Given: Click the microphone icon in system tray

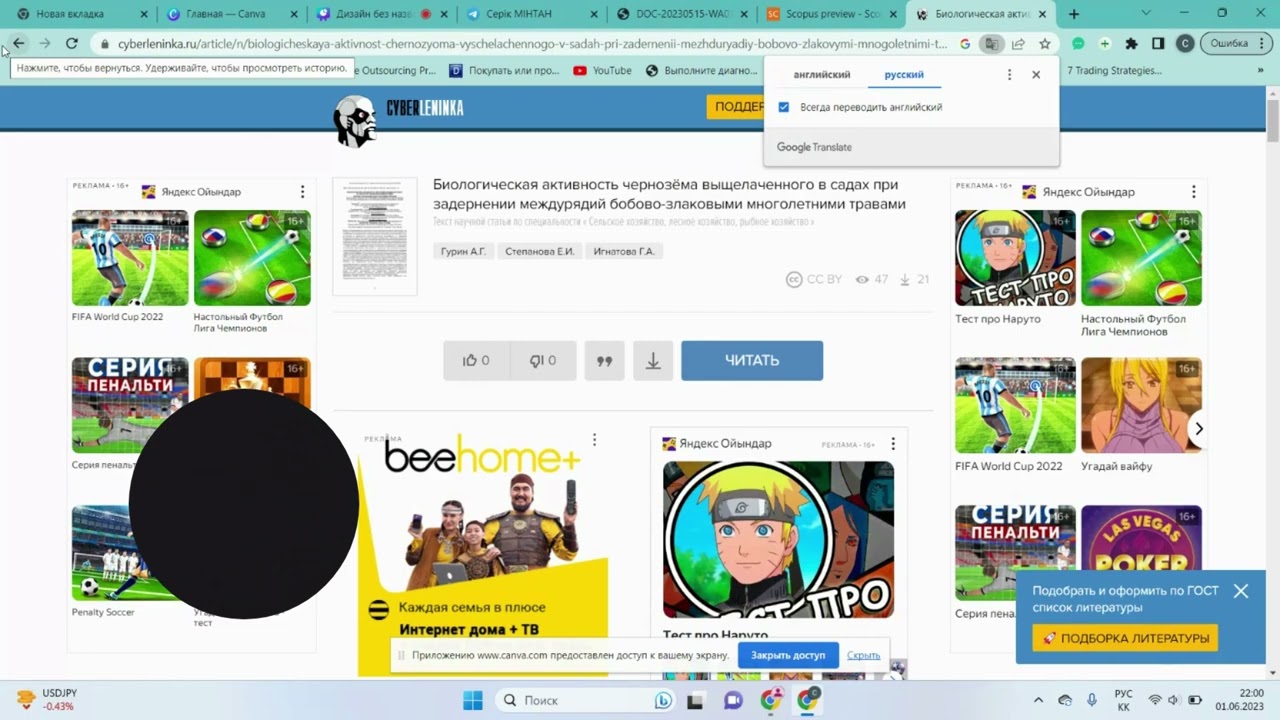Looking at the screenshot, I should point(1092,700).
